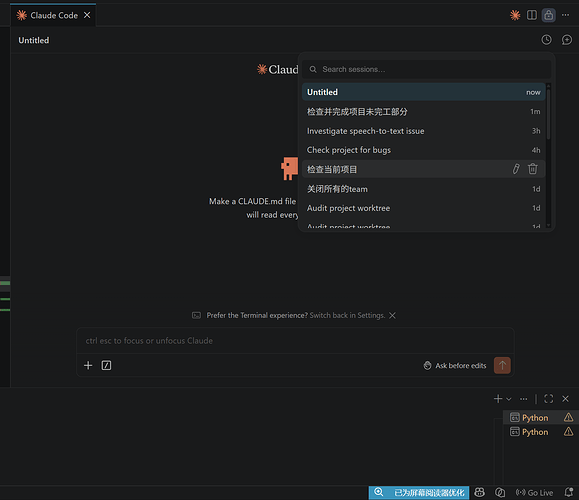Select the Untitled session row
The image size is (579, 500).
(x=424, y=92)
